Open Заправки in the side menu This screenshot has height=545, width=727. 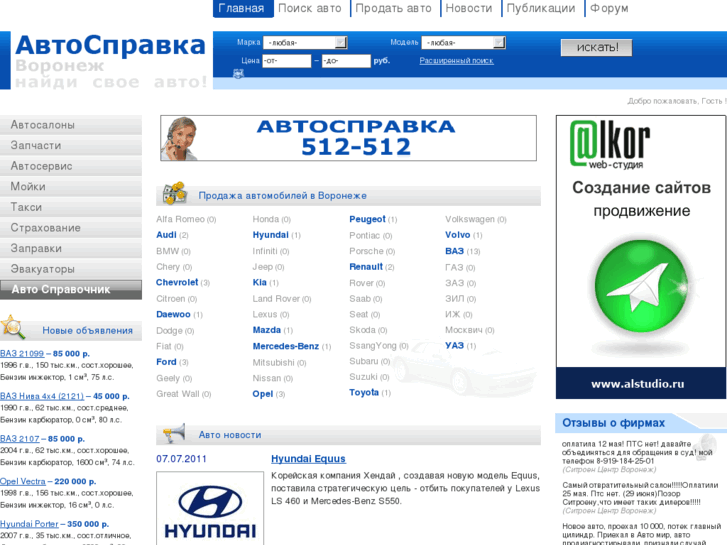point(71,248)
